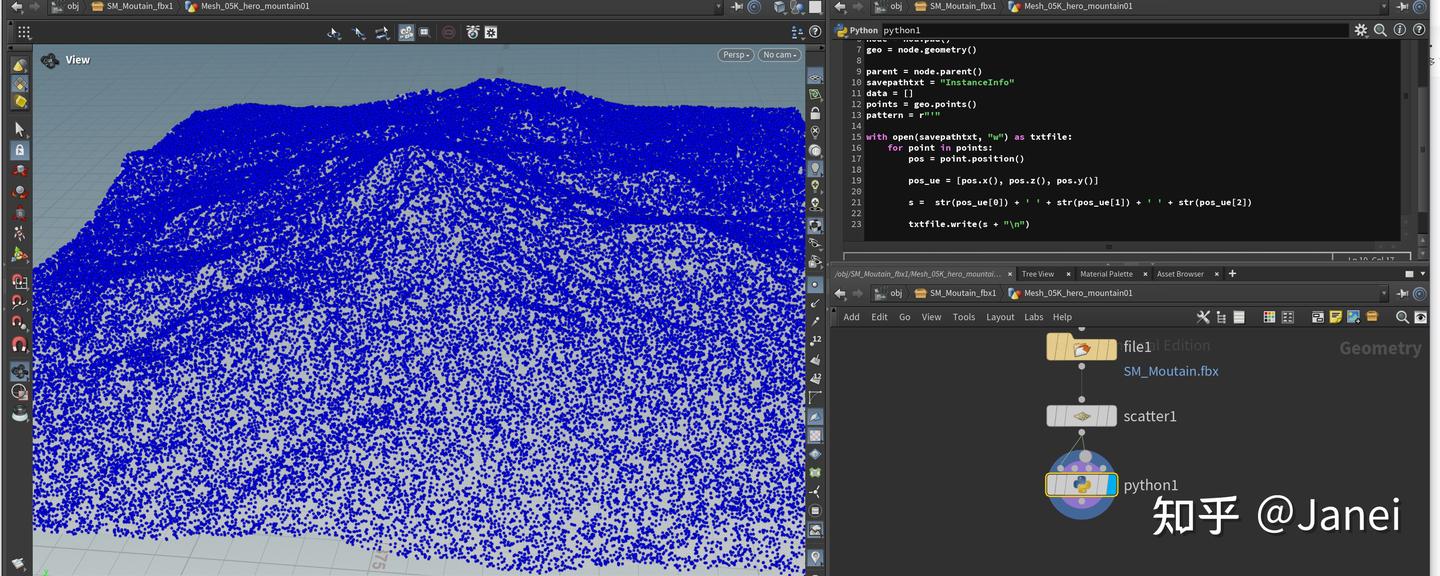Create a sticky note in the network editor

coord(1336,316)
